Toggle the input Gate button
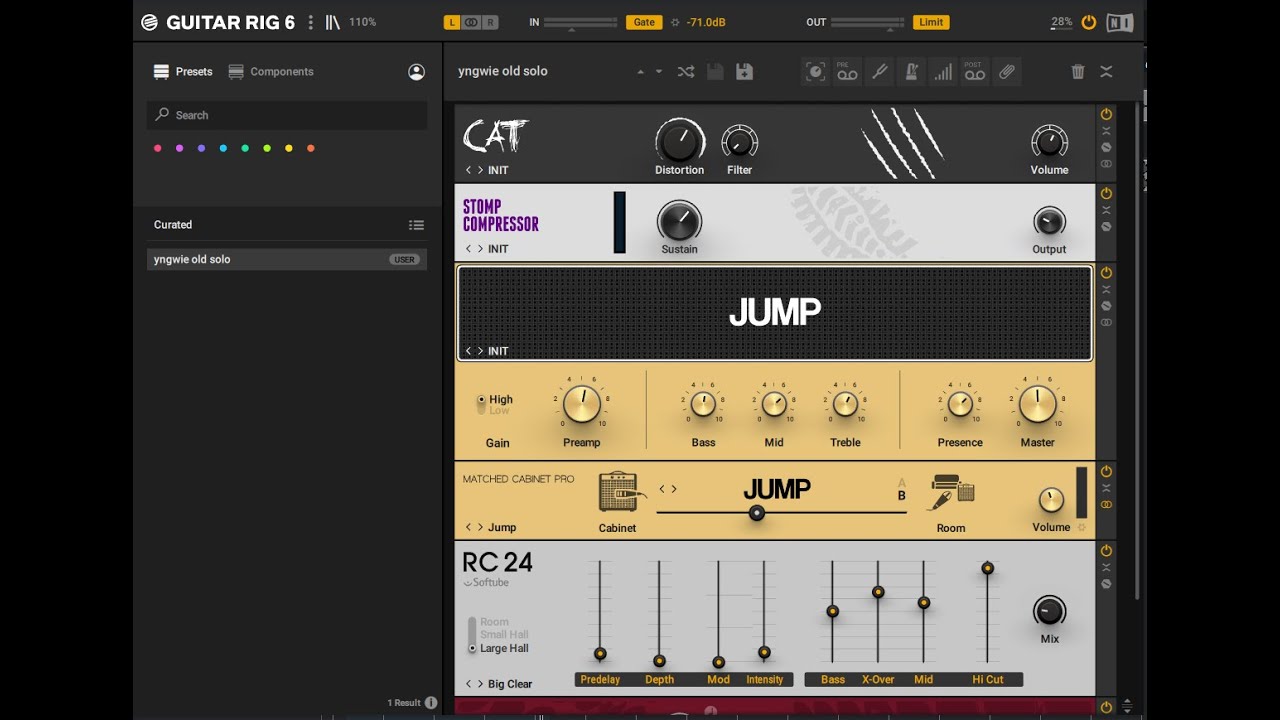The height and width of the screenshot is (720, 1280). pyautogui.click(x=644, y=22)
